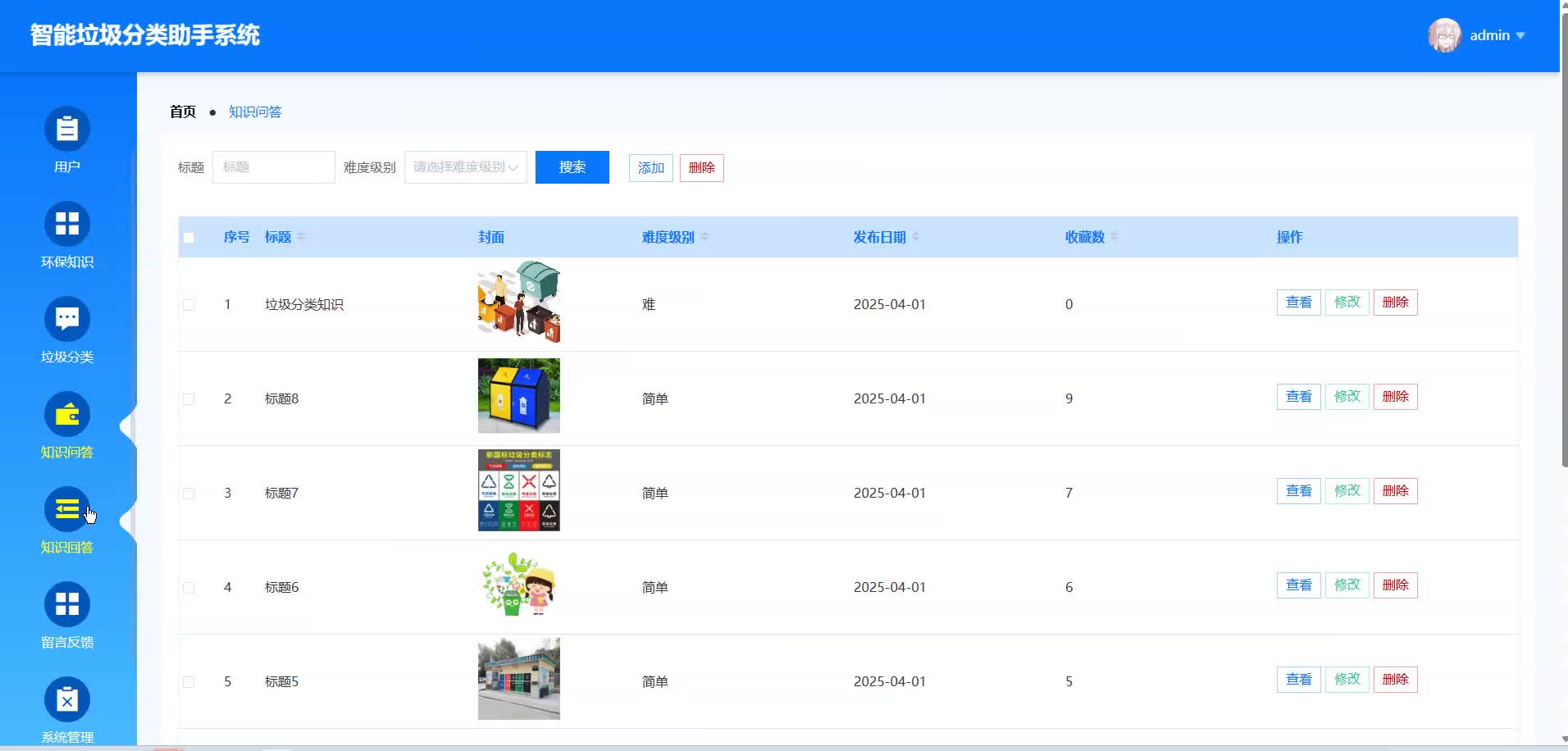Image resolution: width=1568 pixels, height=751 pixels.
Task: Go to 首页 breadcrumb link
Action: 182,112
